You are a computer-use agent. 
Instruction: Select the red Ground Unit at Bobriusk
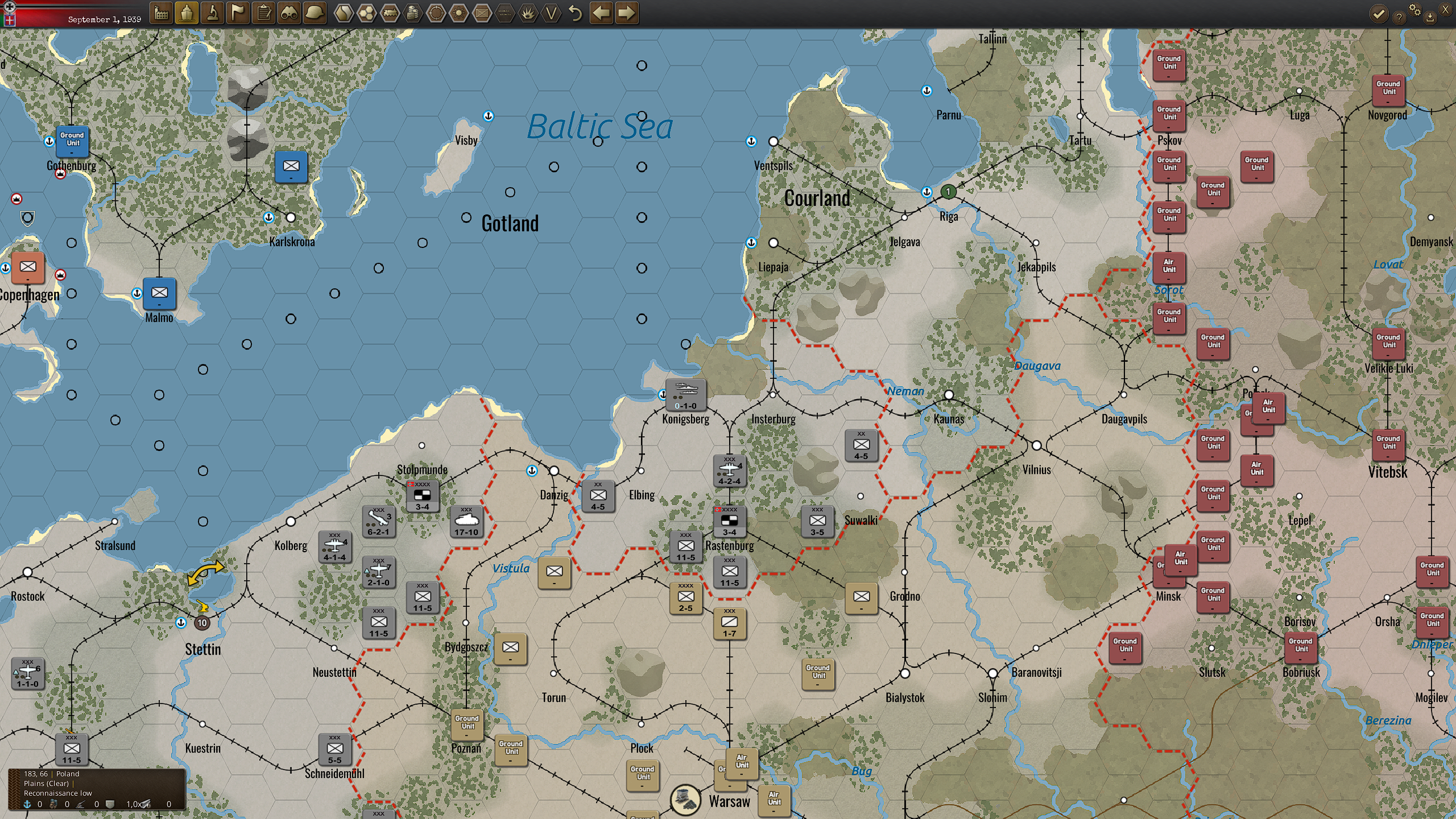(x=1301, y=647)
